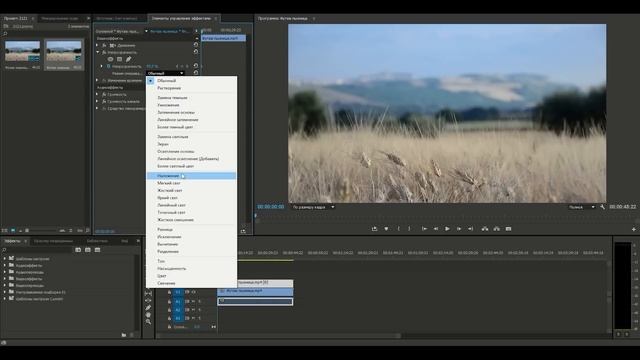
Task: Filter effects by YUV badge
Action: 97,250
